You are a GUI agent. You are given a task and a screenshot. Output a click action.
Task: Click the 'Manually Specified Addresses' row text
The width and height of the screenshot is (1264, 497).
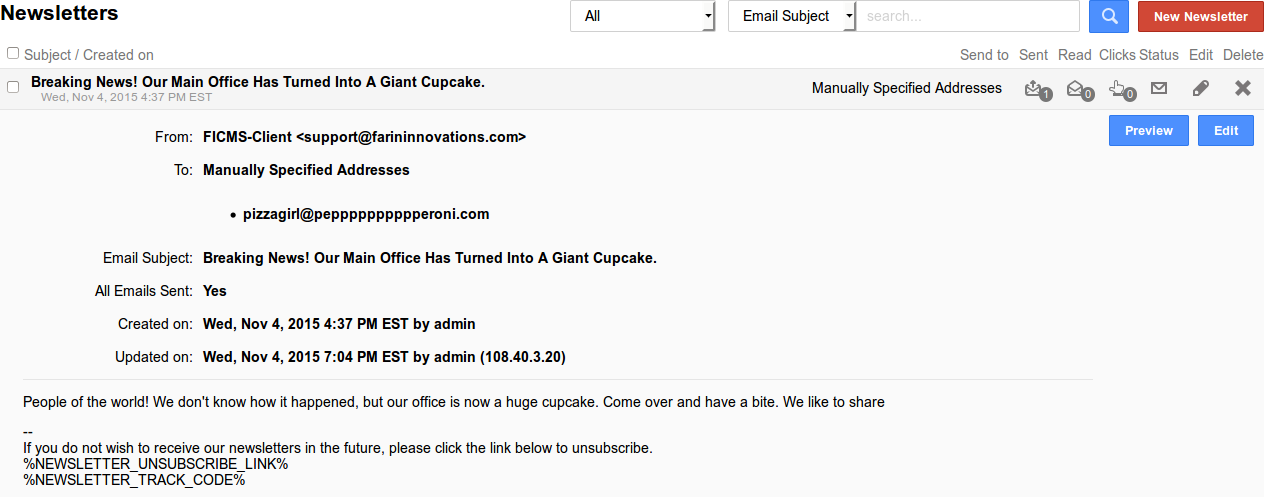906,88
